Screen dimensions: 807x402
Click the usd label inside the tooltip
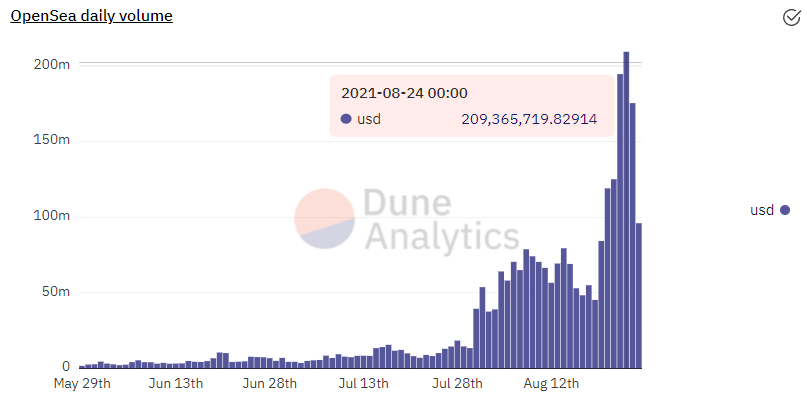(369, 119)
